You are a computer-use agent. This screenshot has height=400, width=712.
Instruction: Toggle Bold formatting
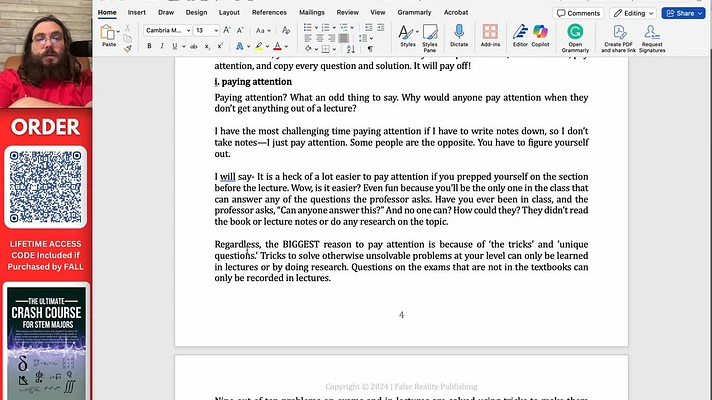[x=149, y=46]
